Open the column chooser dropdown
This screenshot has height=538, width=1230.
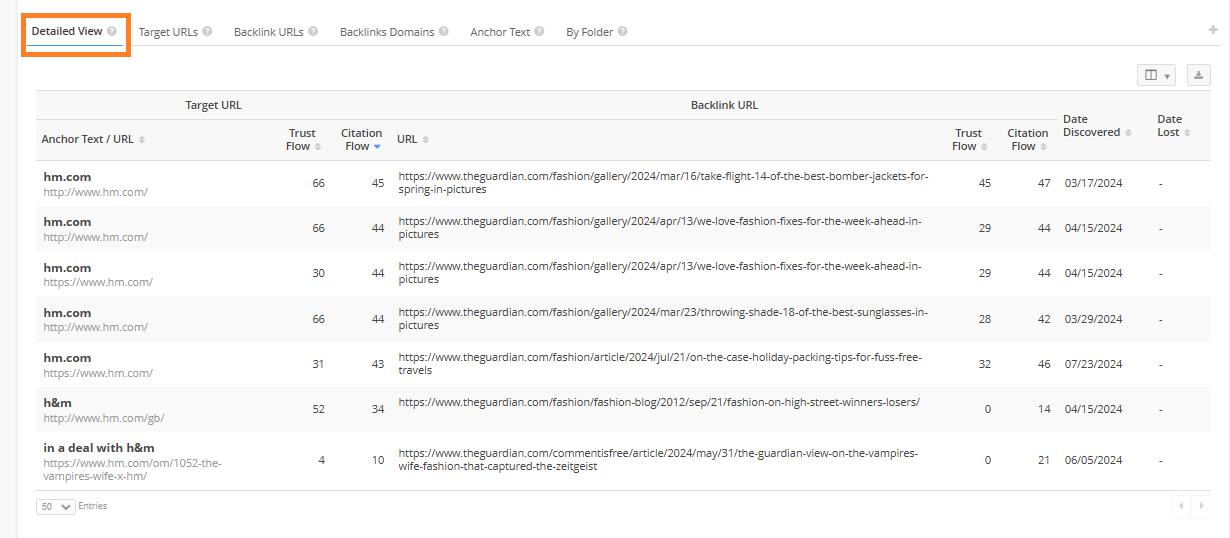(x=1156, y=75)
